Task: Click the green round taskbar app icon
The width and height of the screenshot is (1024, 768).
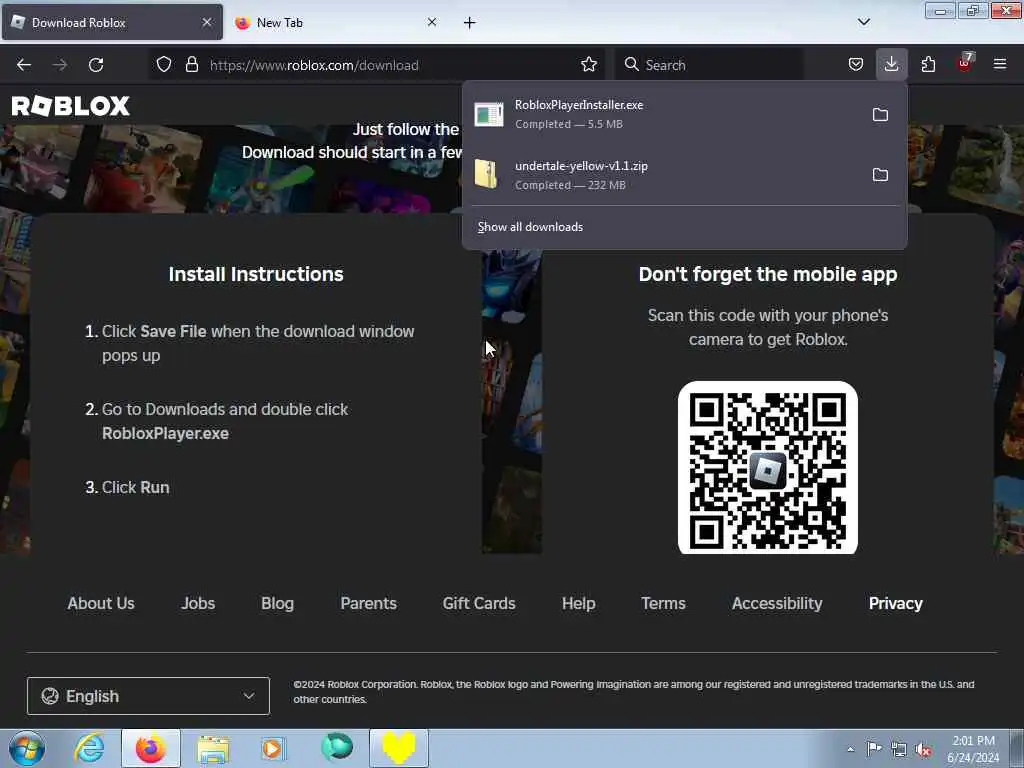Action: click(337, 747)
